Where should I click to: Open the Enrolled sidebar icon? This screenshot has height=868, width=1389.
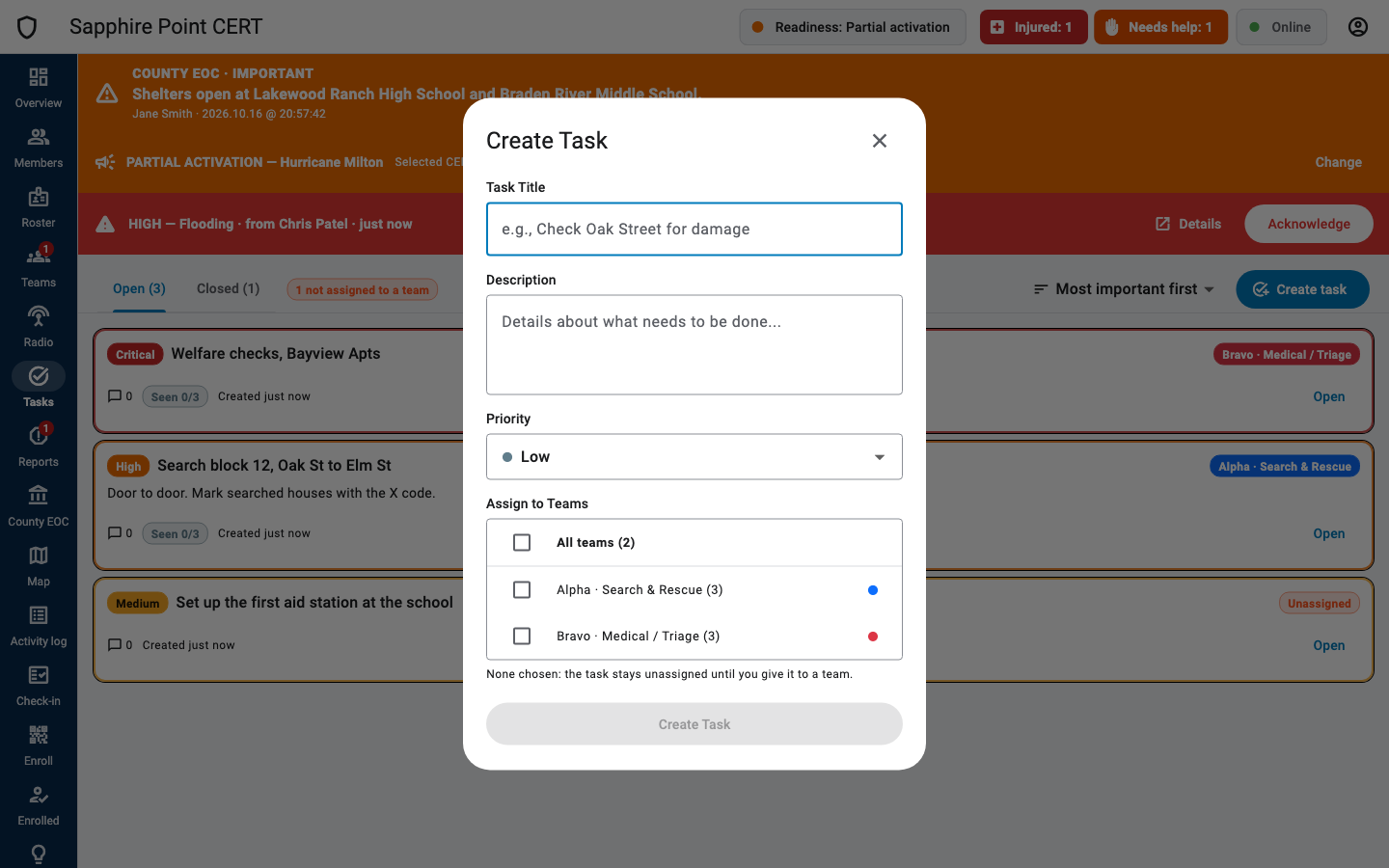coord(39,795)
